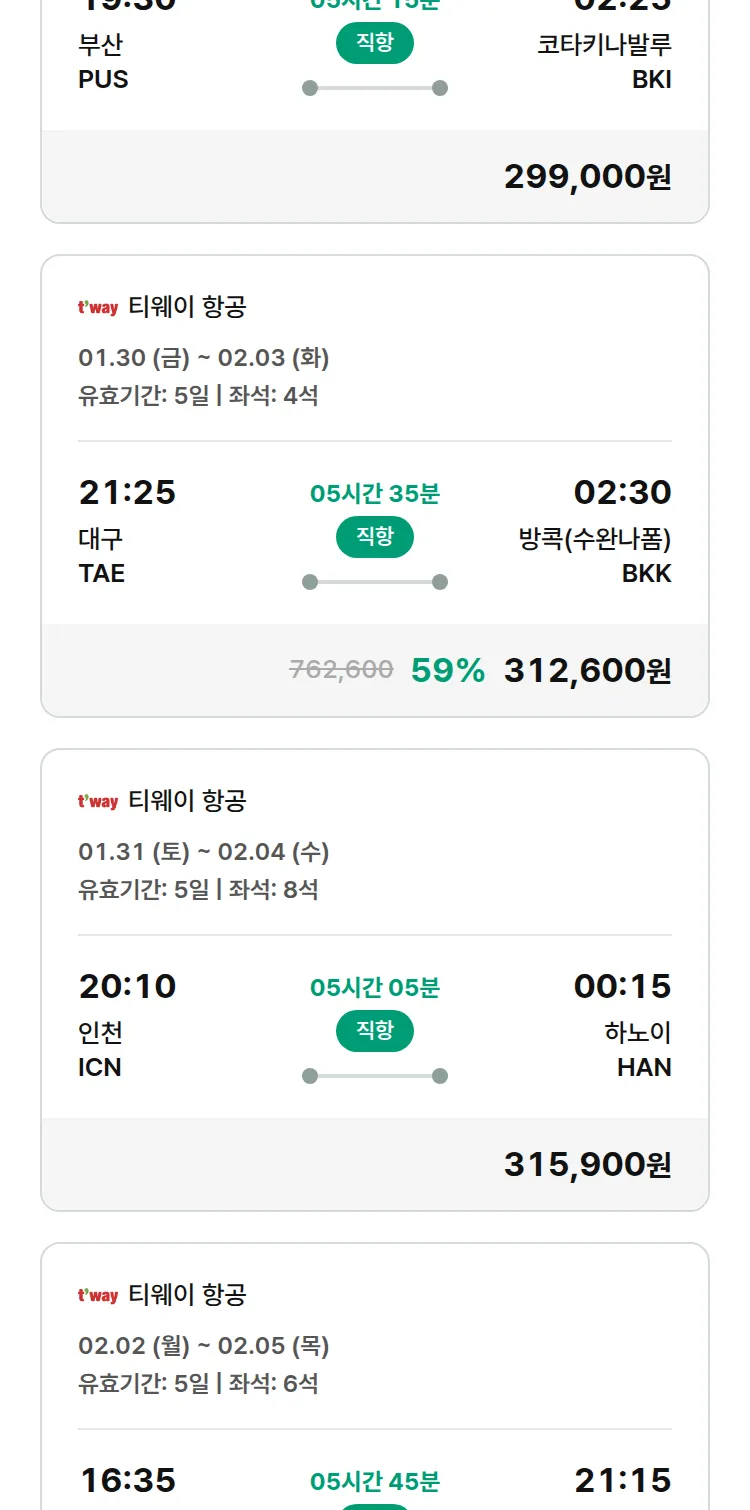Click the t'way logo on the Incheon–Hanoi card
Screen dimensions: 750x1510
pyautogui.click(x=98, y=801)
